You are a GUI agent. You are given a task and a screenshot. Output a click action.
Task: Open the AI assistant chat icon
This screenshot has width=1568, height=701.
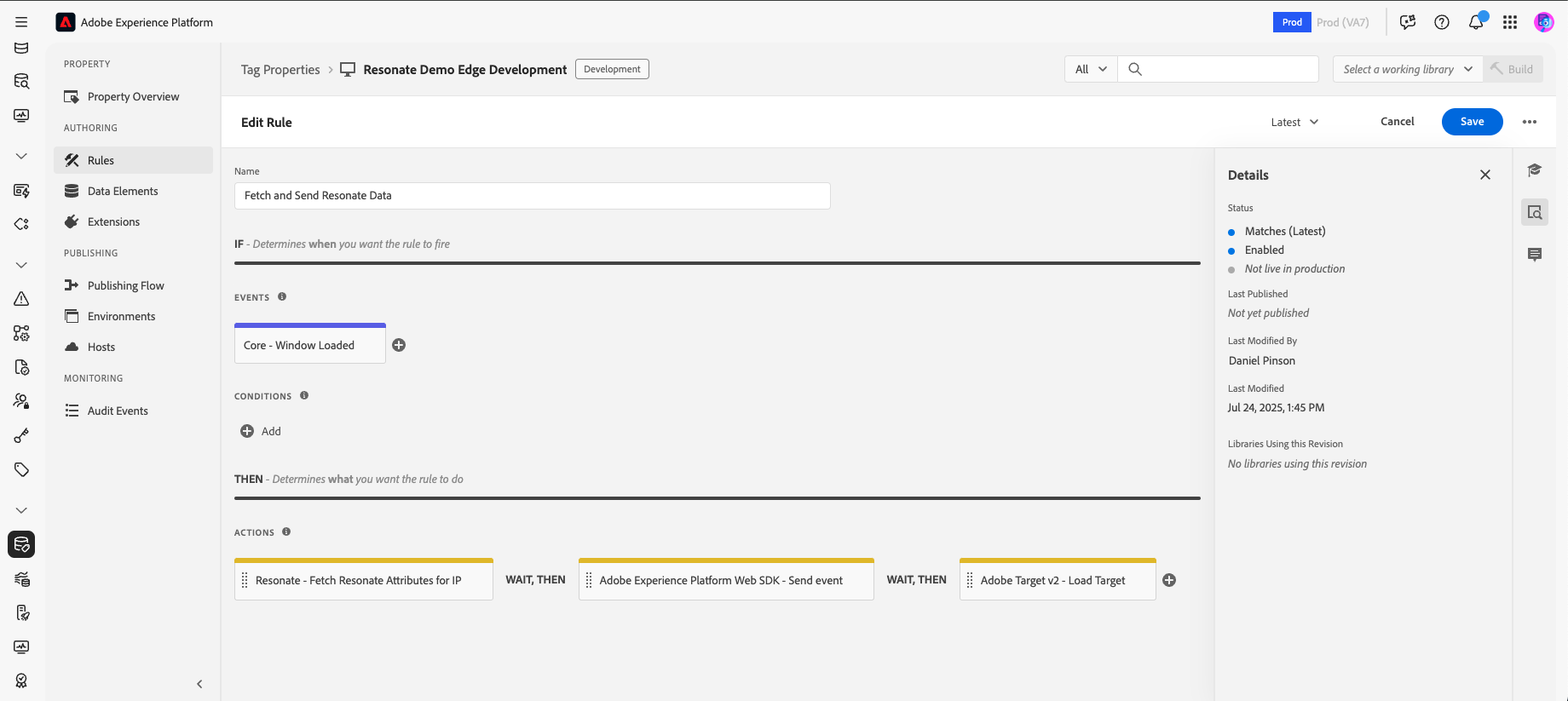point(1408,22)
